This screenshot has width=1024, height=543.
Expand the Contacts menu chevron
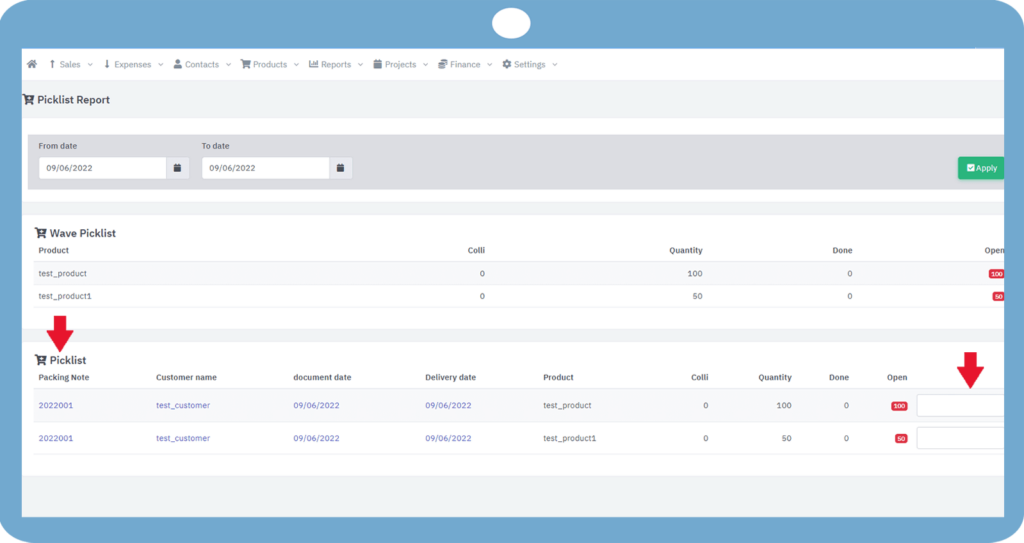(x=229, y=65)
